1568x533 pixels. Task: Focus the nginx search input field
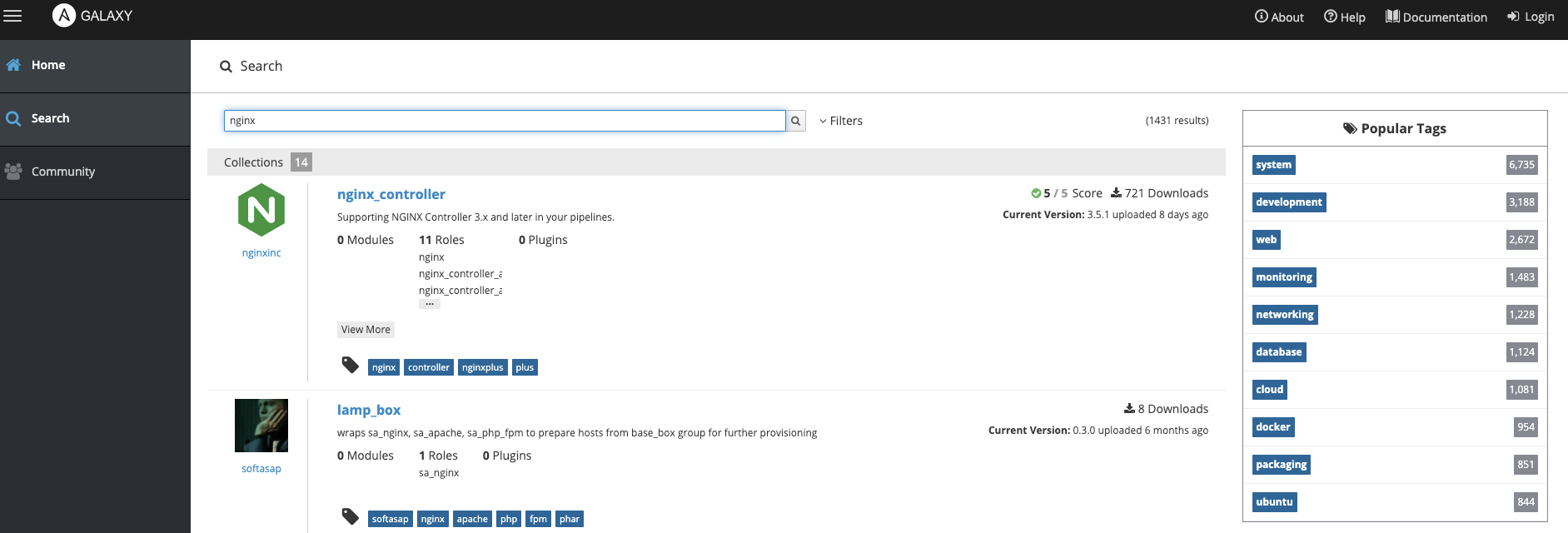click(x=505, y=121)
